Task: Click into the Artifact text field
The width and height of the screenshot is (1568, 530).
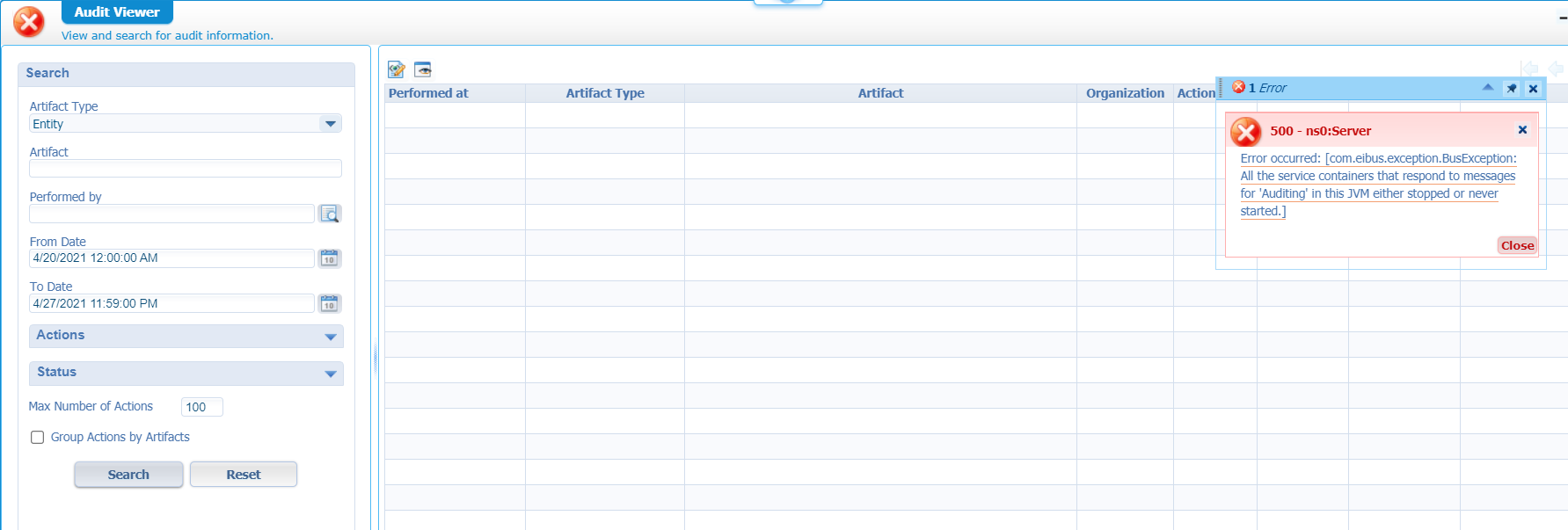Action: pos(186,169)
